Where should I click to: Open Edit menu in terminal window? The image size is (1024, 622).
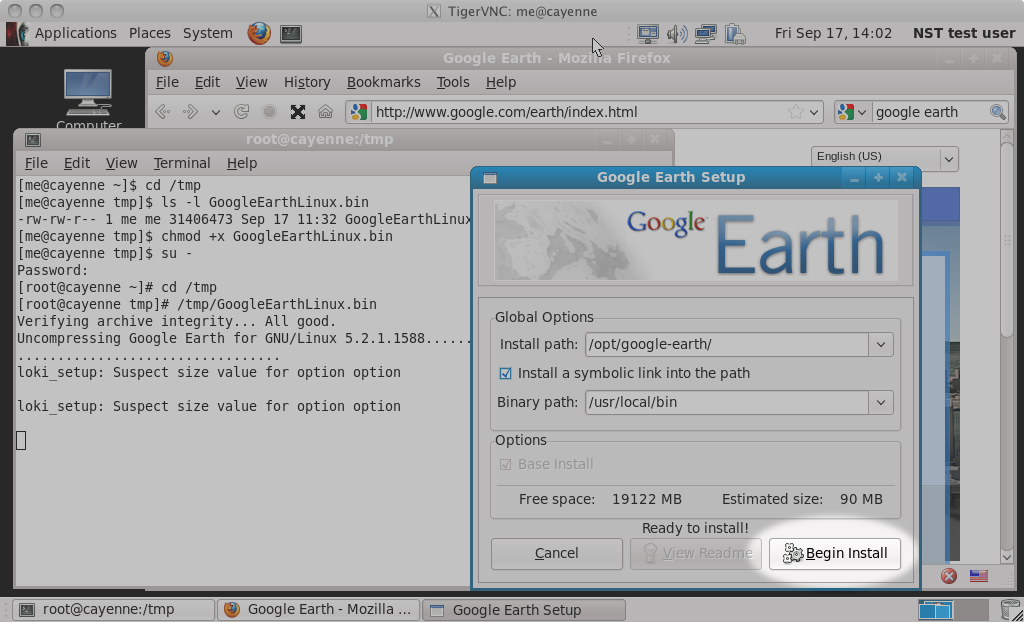pyautogui.click(x=76, y=163)
